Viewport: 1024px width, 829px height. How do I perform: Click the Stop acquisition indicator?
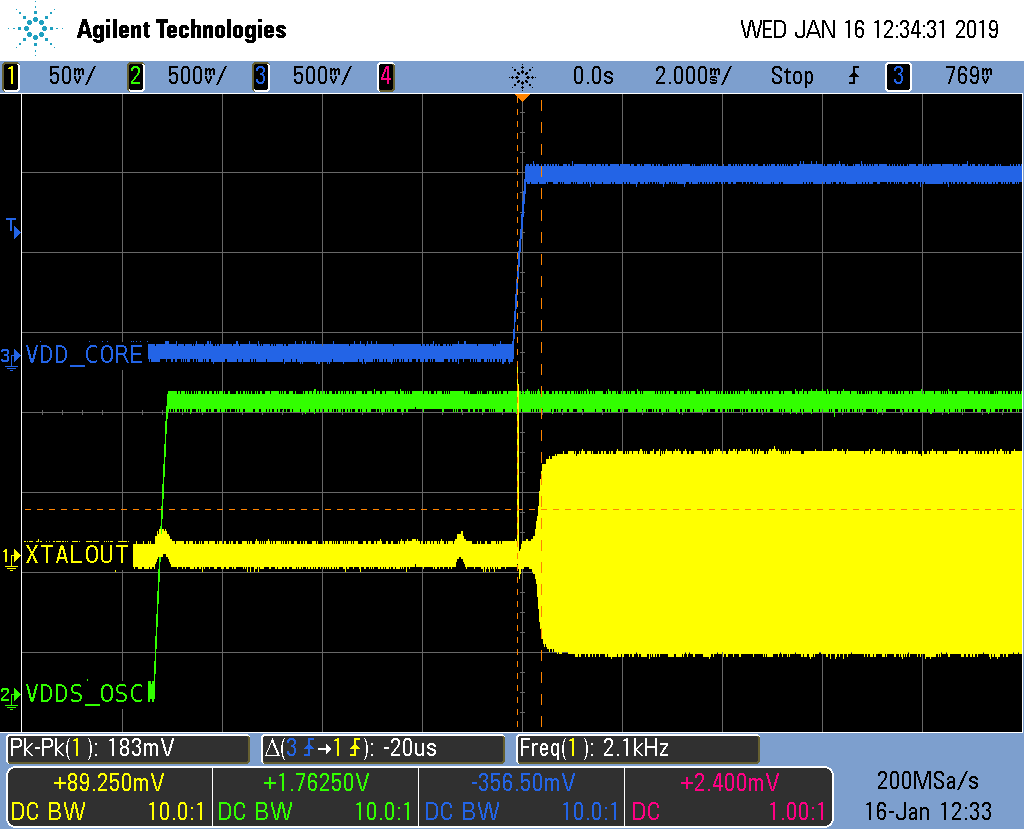(x=792, y=76)
